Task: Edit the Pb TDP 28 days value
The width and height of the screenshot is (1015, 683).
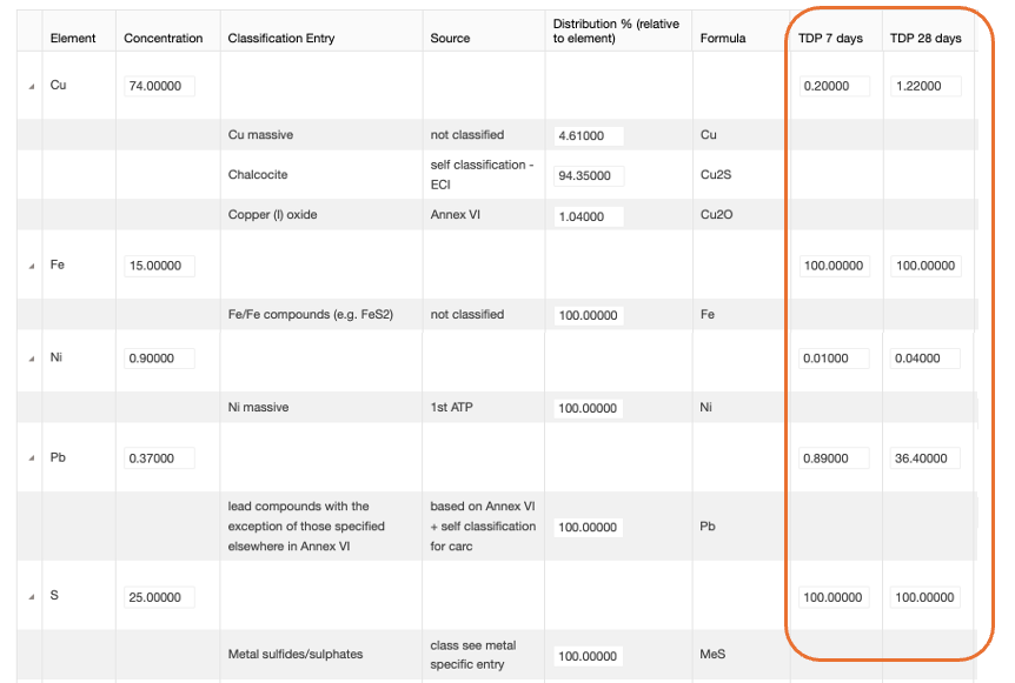Action: 925,459
